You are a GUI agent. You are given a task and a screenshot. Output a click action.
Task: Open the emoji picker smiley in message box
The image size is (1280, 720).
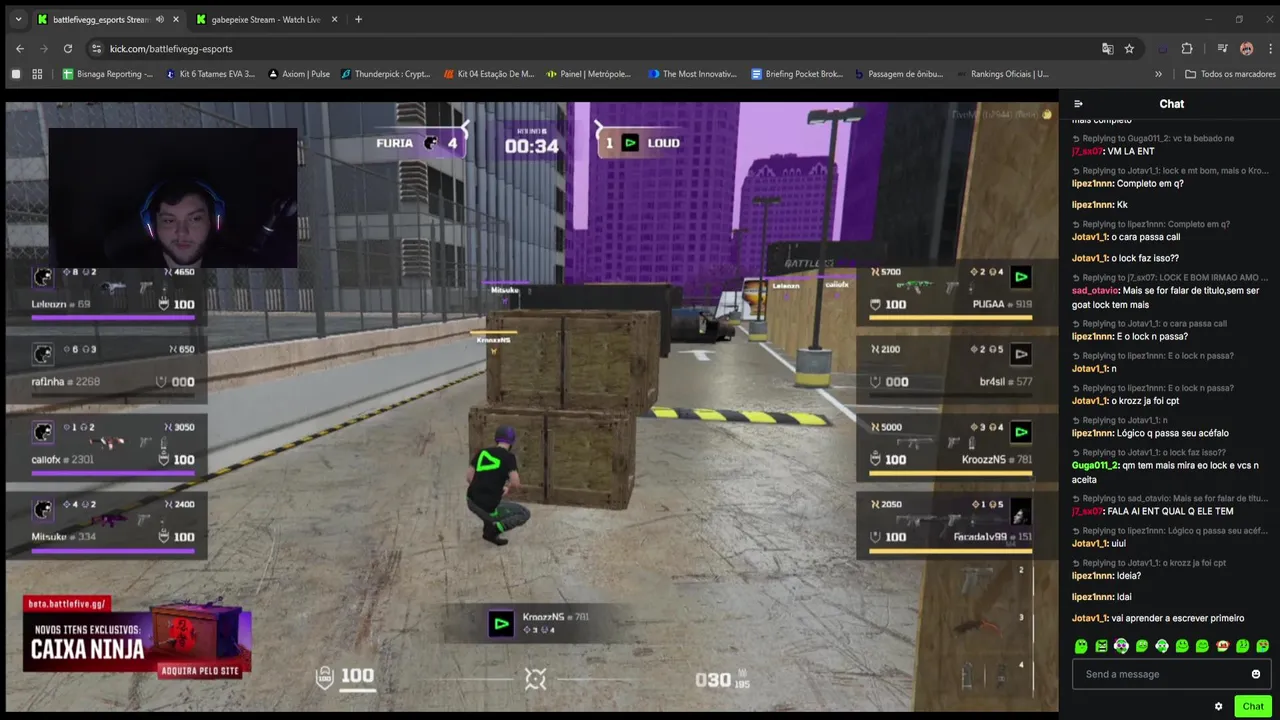pos(1256,674)
